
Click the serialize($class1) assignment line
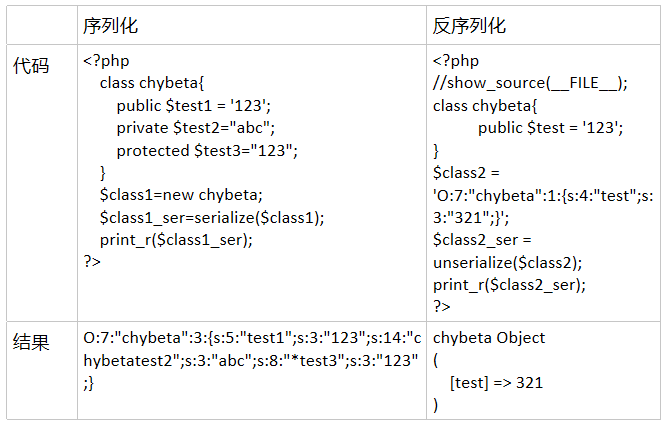click(x=212, y=216)
